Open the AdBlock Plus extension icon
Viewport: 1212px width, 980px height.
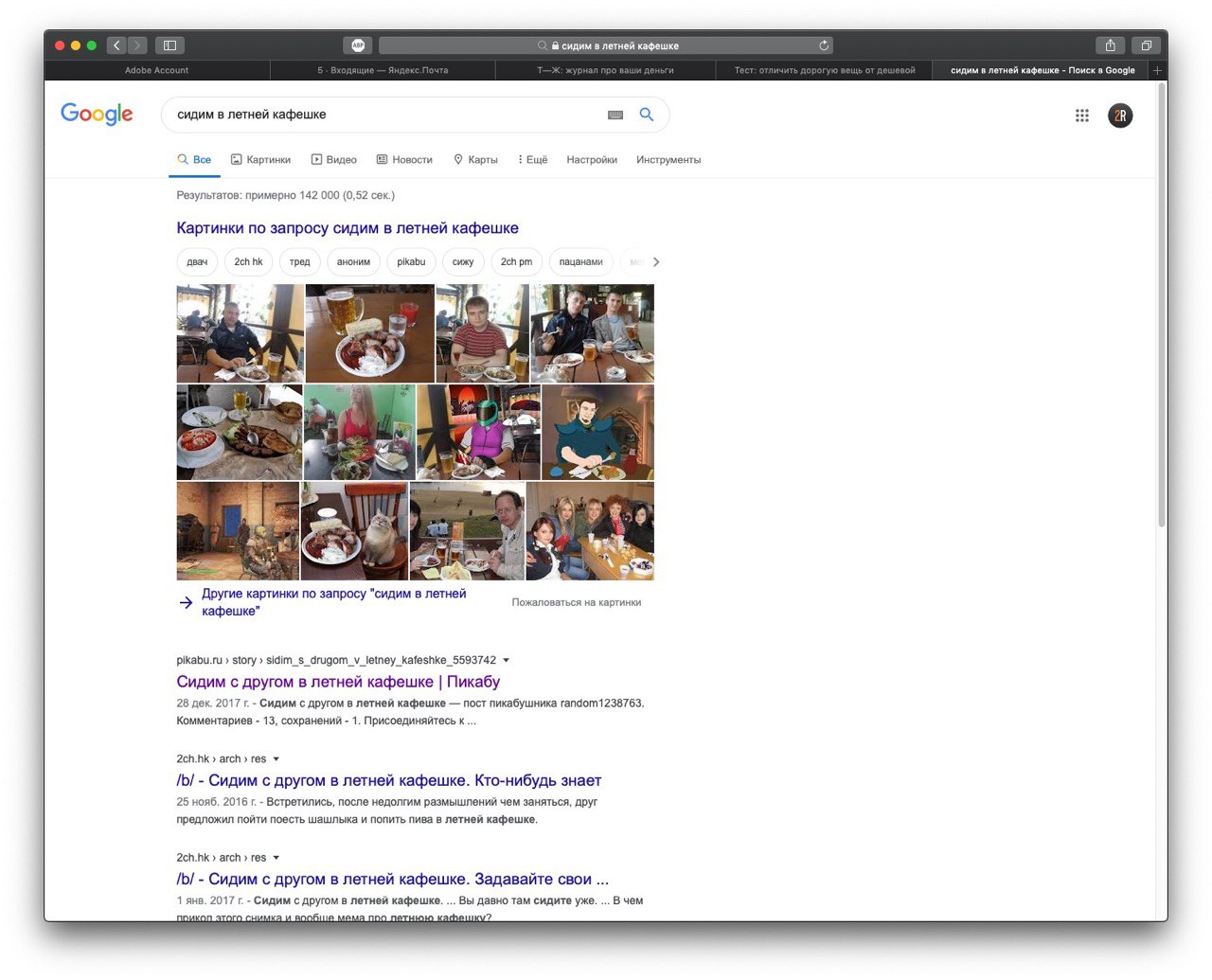pos(358,45)
